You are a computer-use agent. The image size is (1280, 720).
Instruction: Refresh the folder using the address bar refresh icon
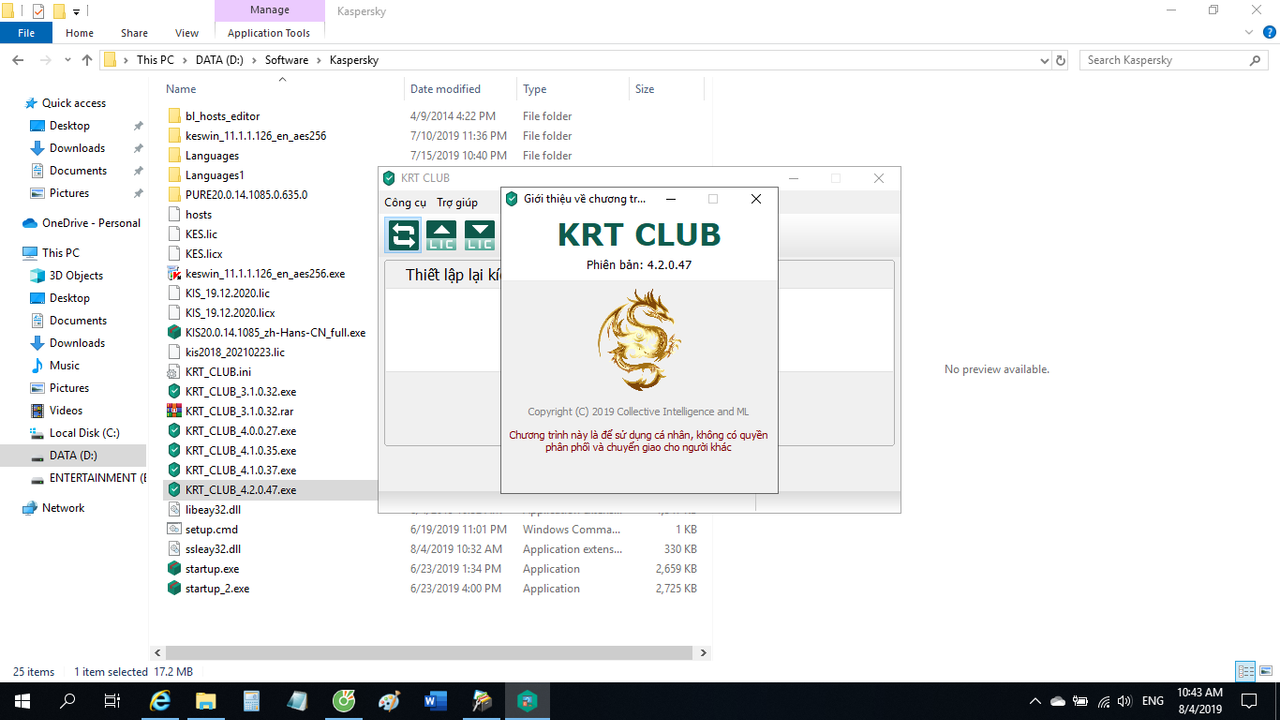click(x=1059, y=60)
